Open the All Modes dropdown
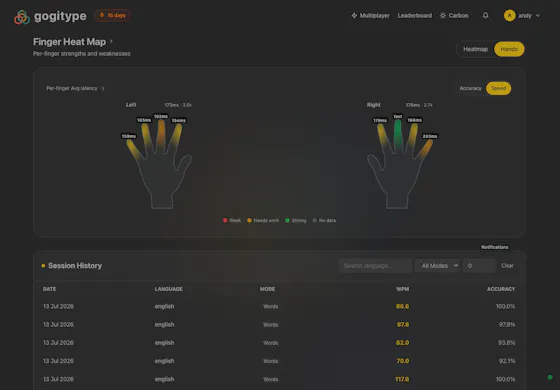The image size is (560, 390). [438, 266]
